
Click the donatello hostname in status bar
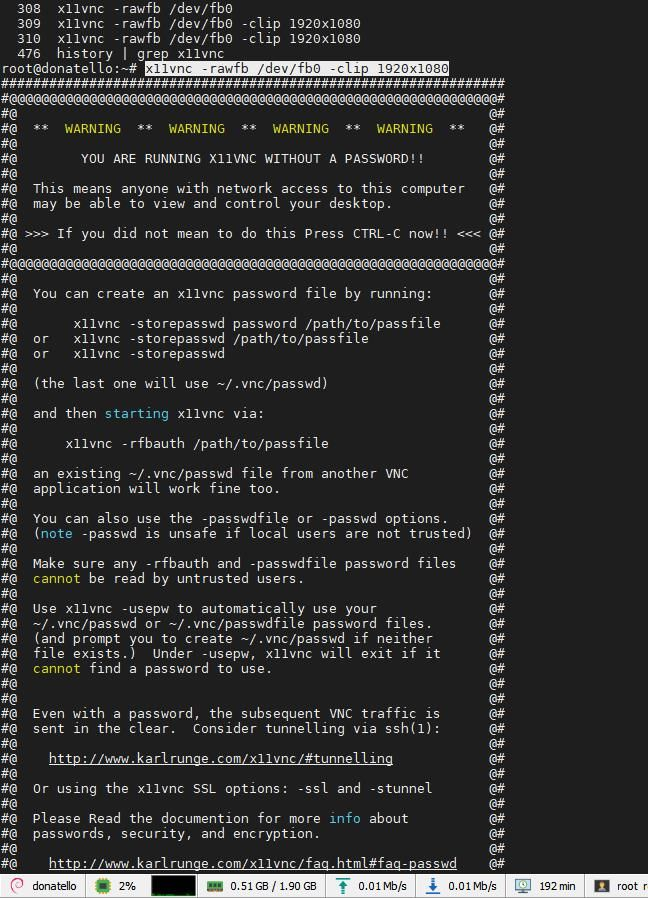pyautogui.click(x=54, y=886)
